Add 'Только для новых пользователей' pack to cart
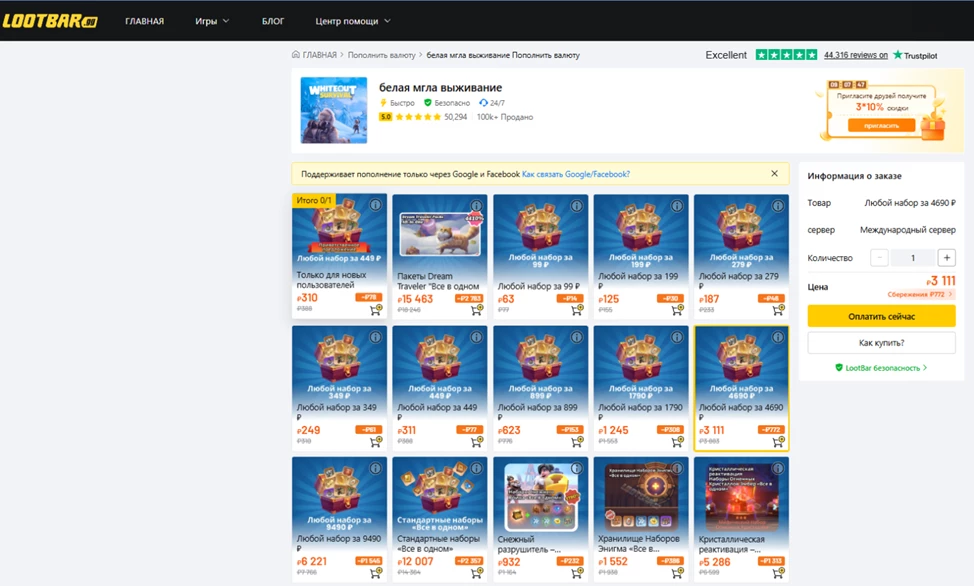974x586 pixels. tap(375, 309)
